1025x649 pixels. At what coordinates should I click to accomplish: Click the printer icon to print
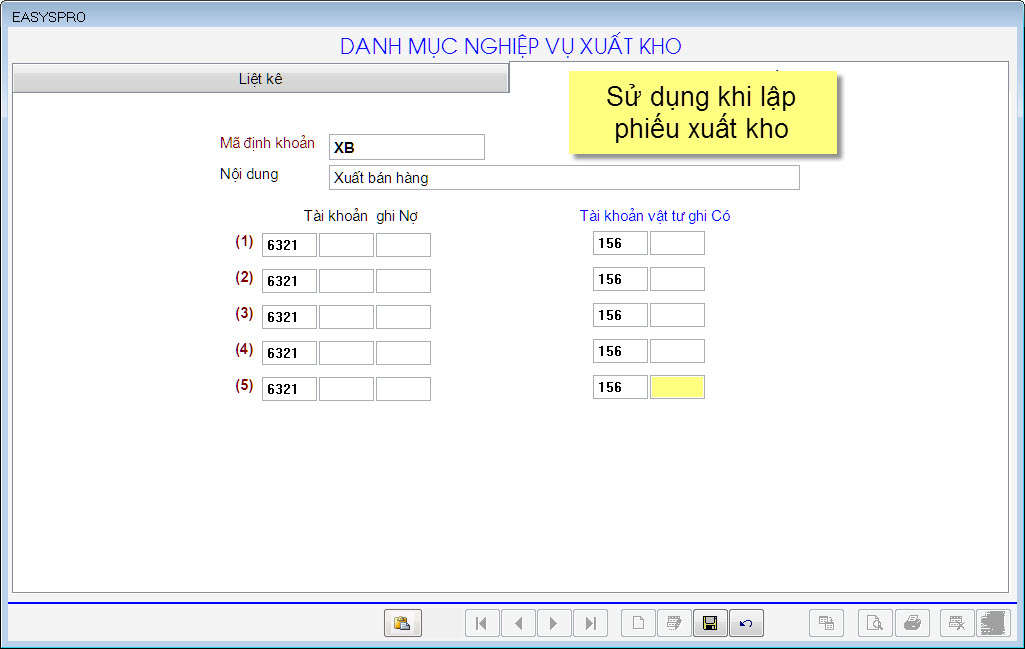click(x=912, y=622)
